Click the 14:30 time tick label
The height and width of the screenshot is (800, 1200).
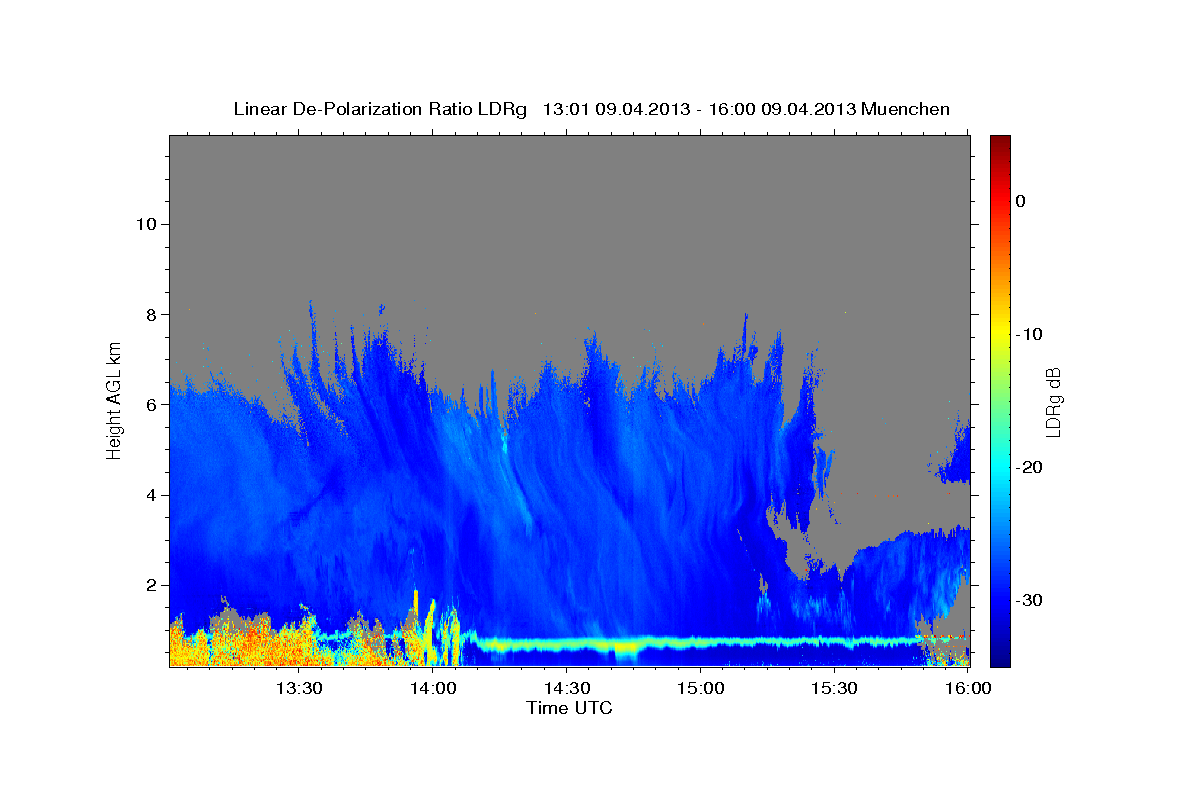tap(566, 688)
